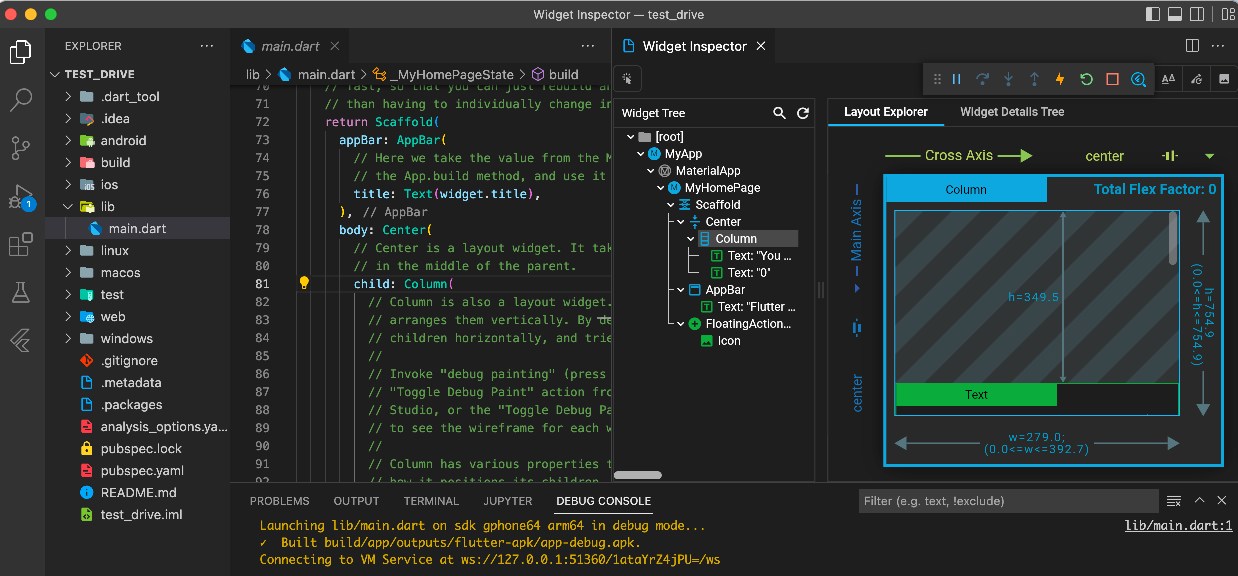Image resolution: width=1238 pixels, height=576 pixels.
Task: Select the Icon node in Widget Tree
Action: [729, 341]
